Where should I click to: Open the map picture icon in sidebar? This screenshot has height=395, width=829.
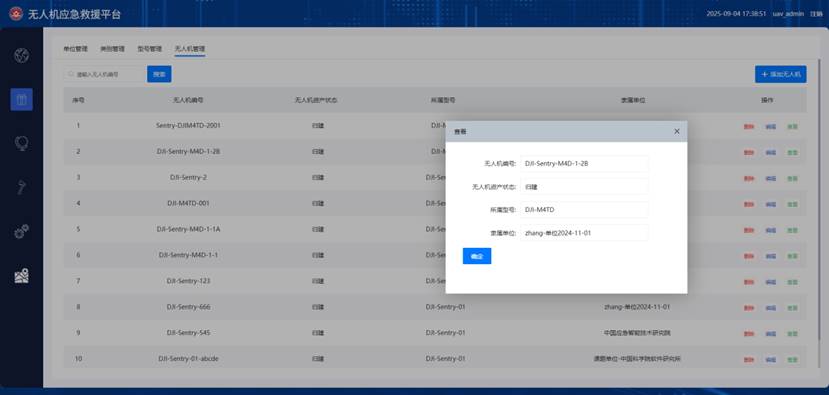point(22,275)
